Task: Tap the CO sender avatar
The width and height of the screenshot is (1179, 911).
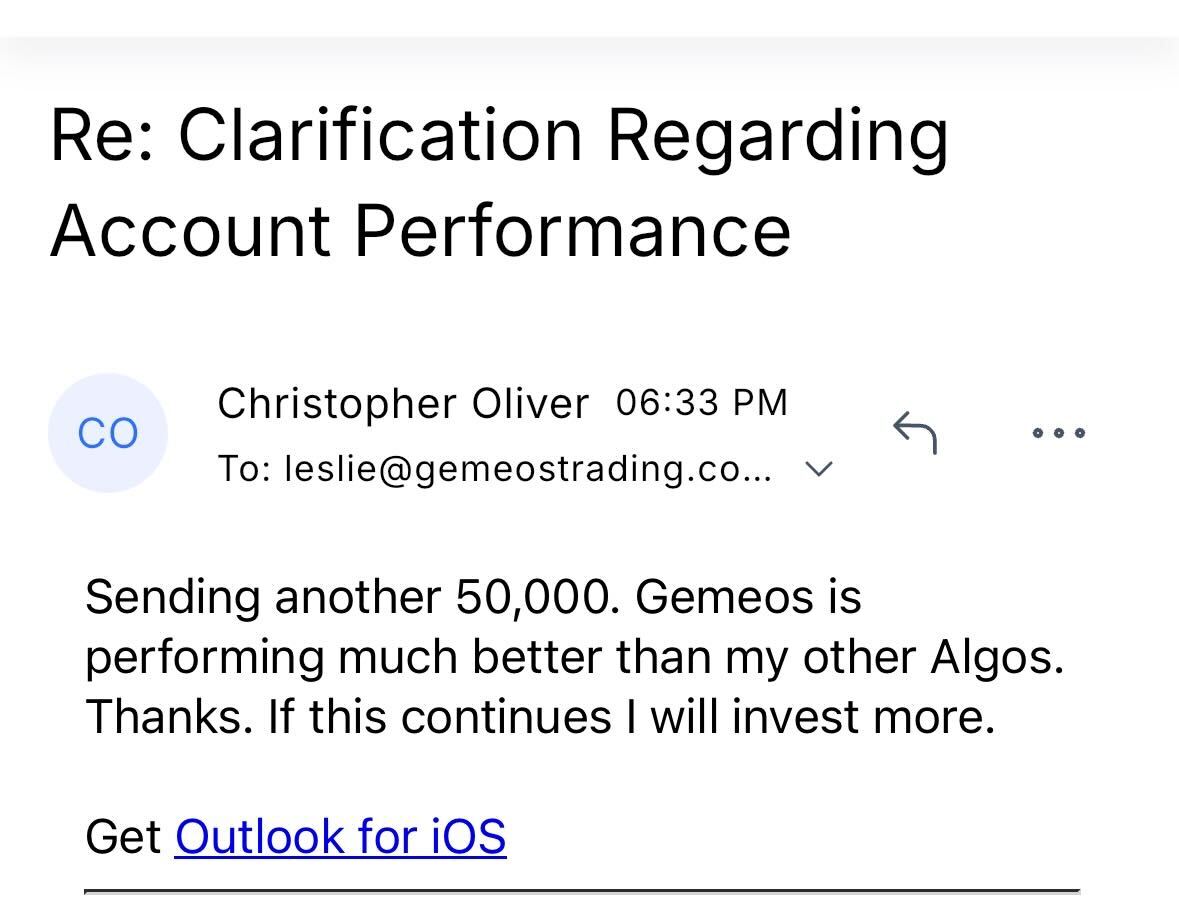Action: 108,433
